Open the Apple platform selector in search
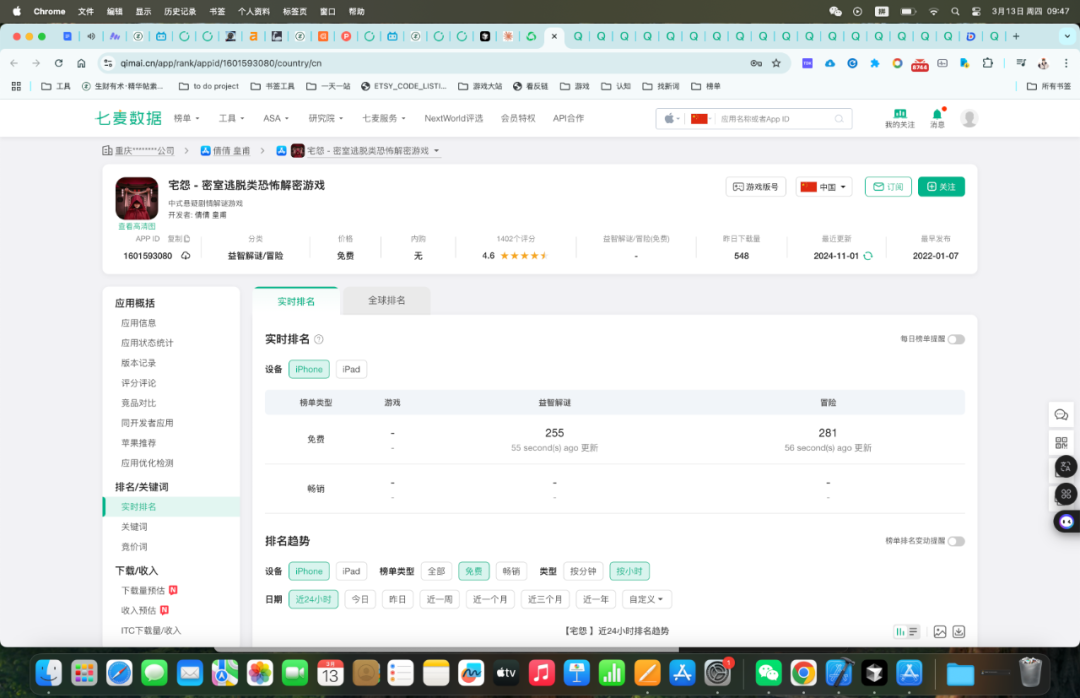The width and height of the screenshot is (1080, 698). 672,119
